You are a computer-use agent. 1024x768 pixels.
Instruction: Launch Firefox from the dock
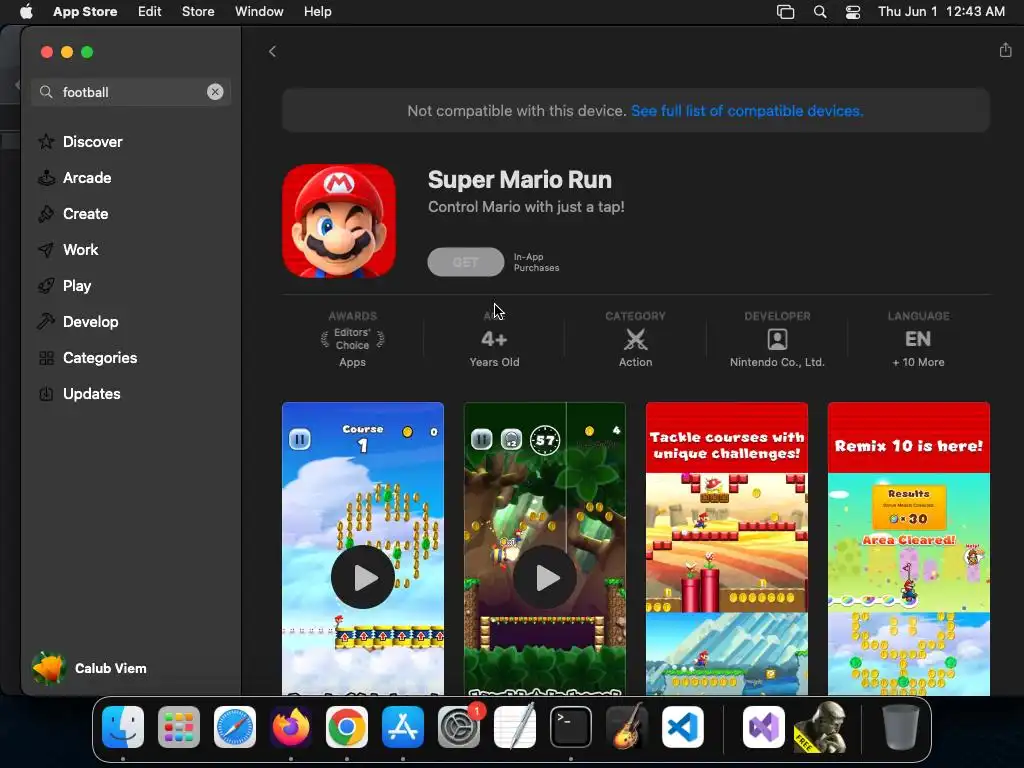pos(291,727)
